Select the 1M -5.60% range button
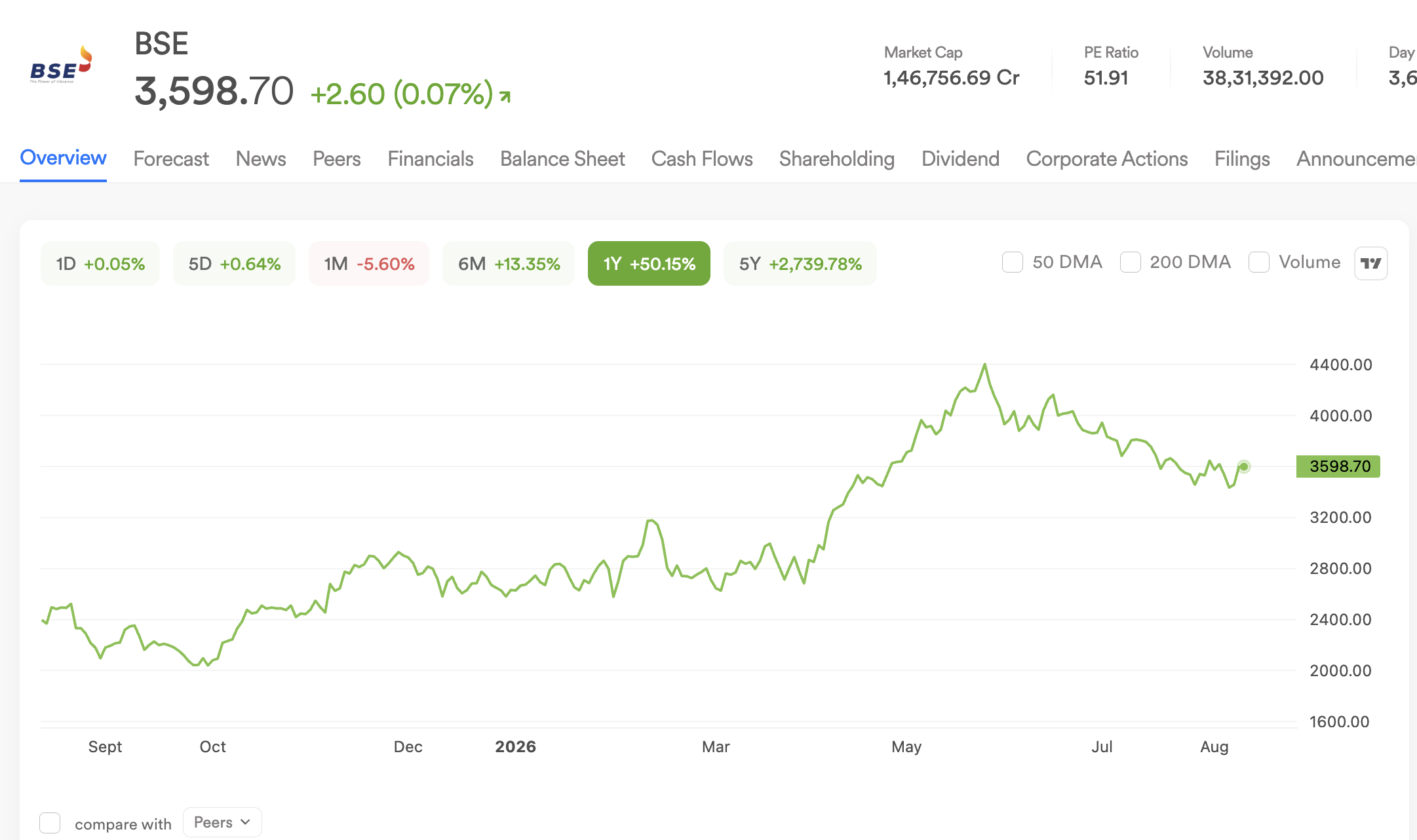Screen dimensions: 1417x840 pos(369,263)
